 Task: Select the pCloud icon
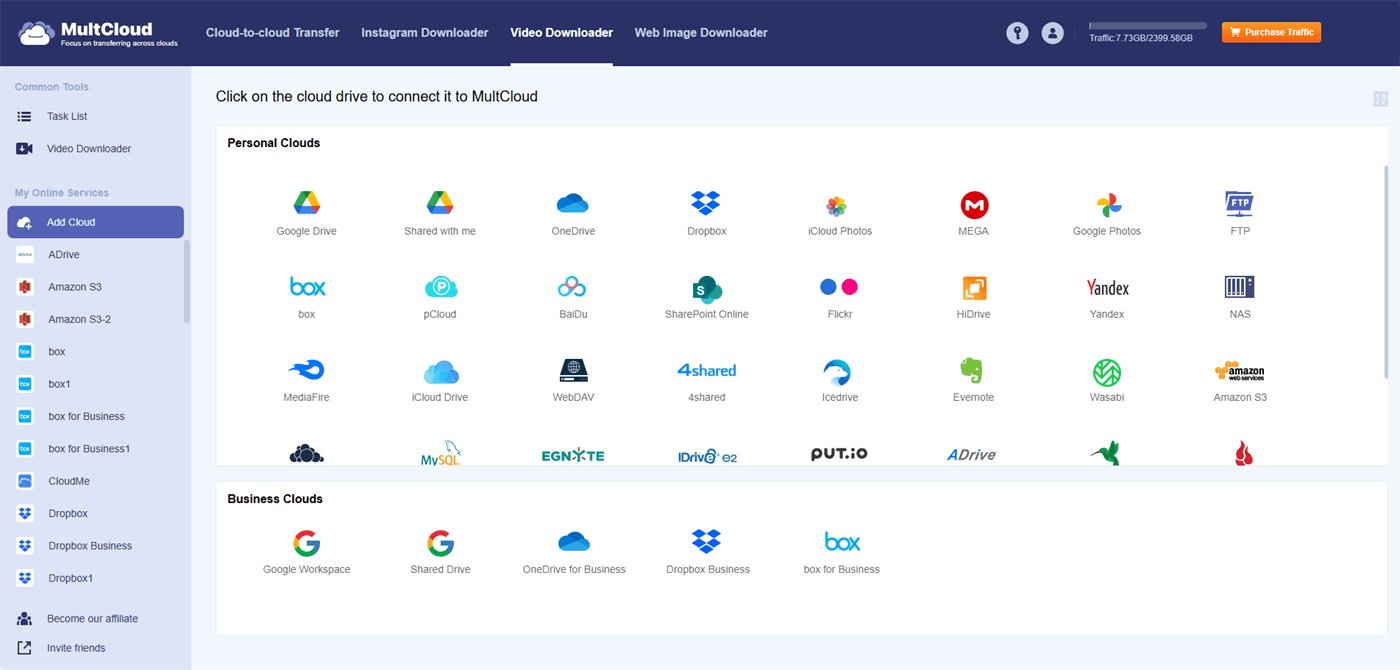pos(440,288)
